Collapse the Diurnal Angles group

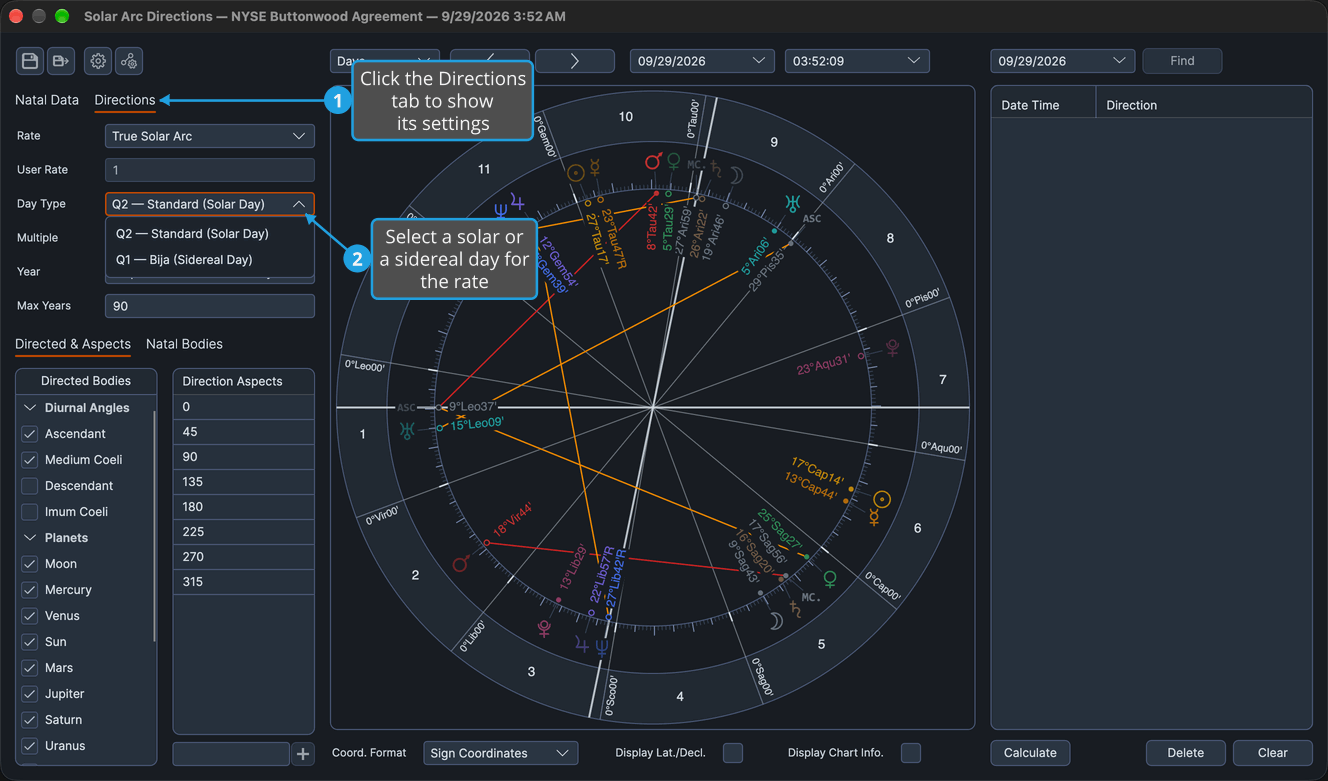30,408
